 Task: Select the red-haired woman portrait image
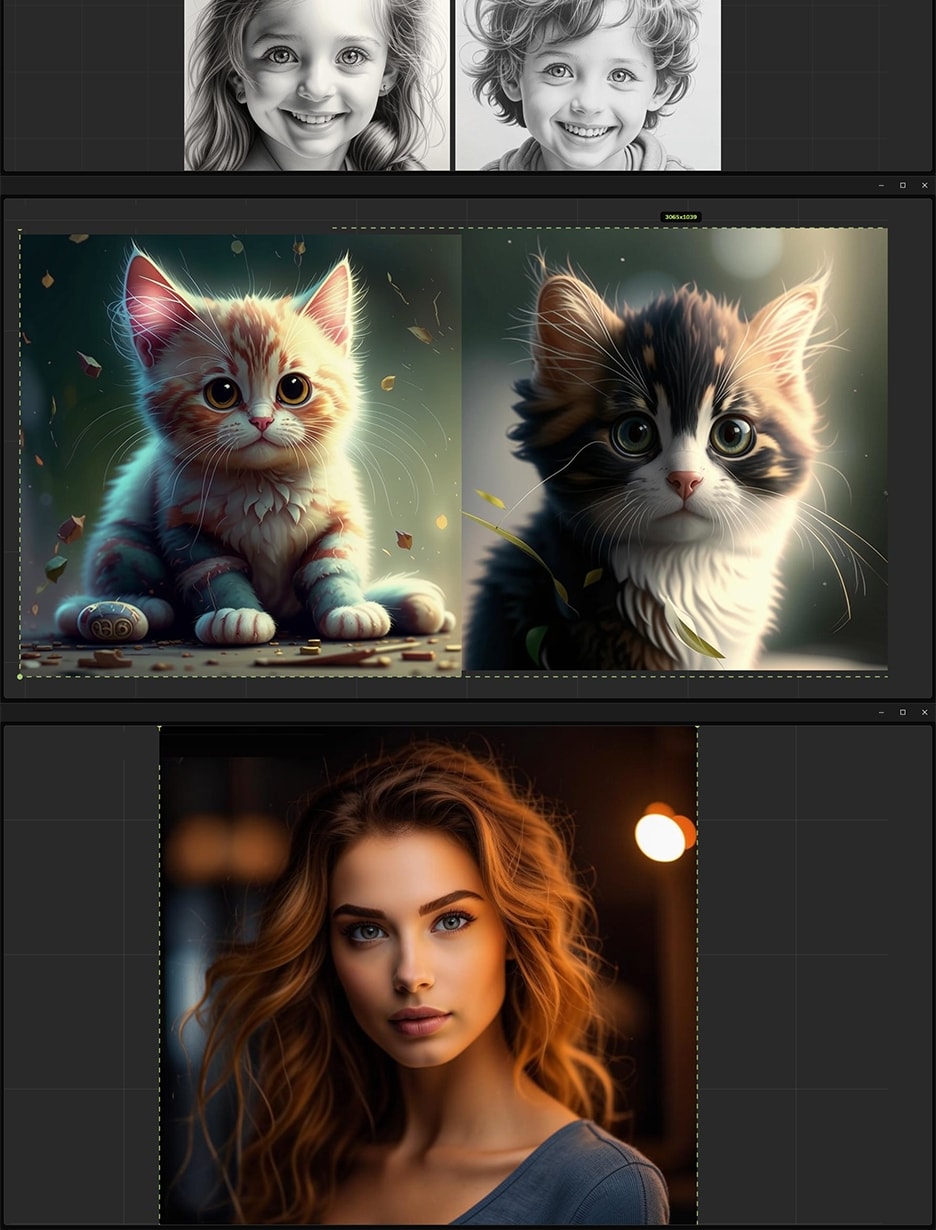coord(428,975)
